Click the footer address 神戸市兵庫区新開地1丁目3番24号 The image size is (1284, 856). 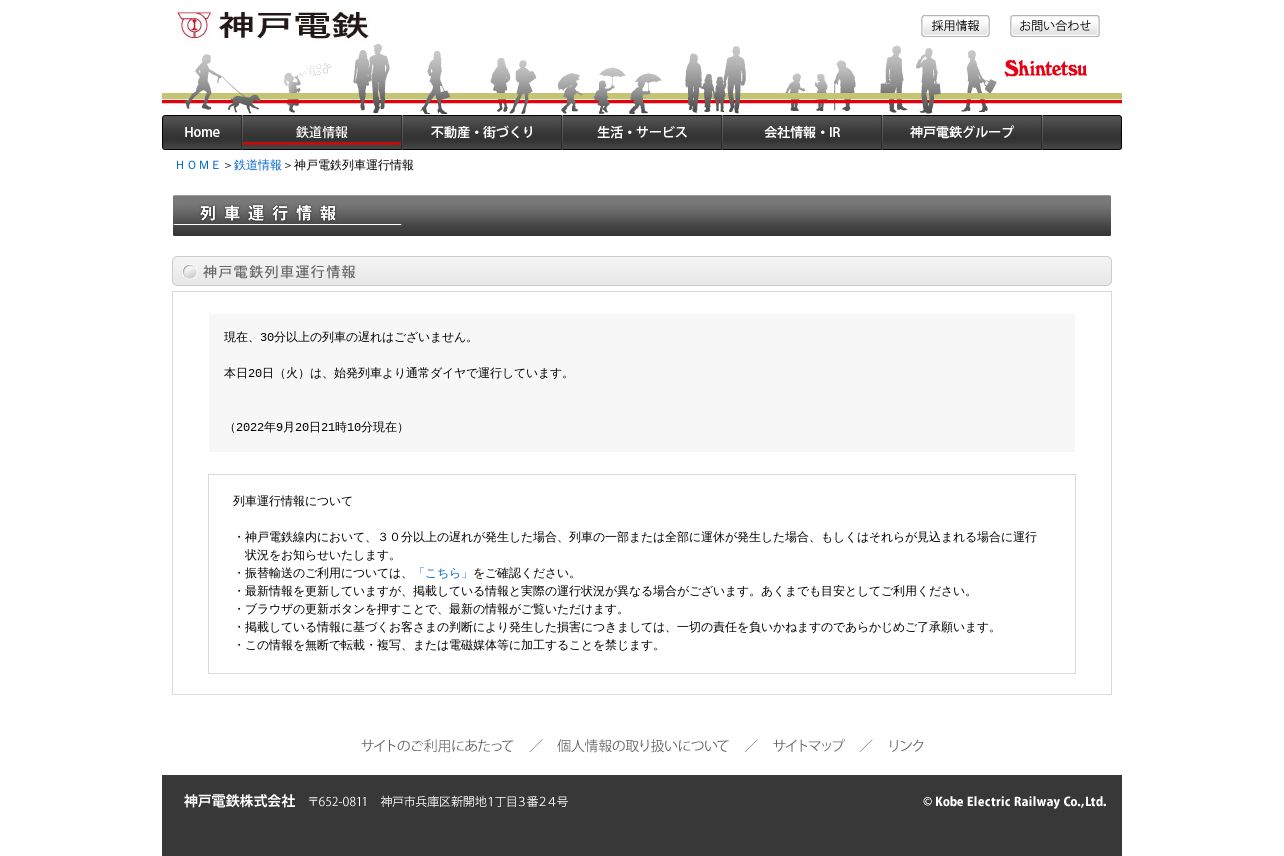tap(474, 802)
